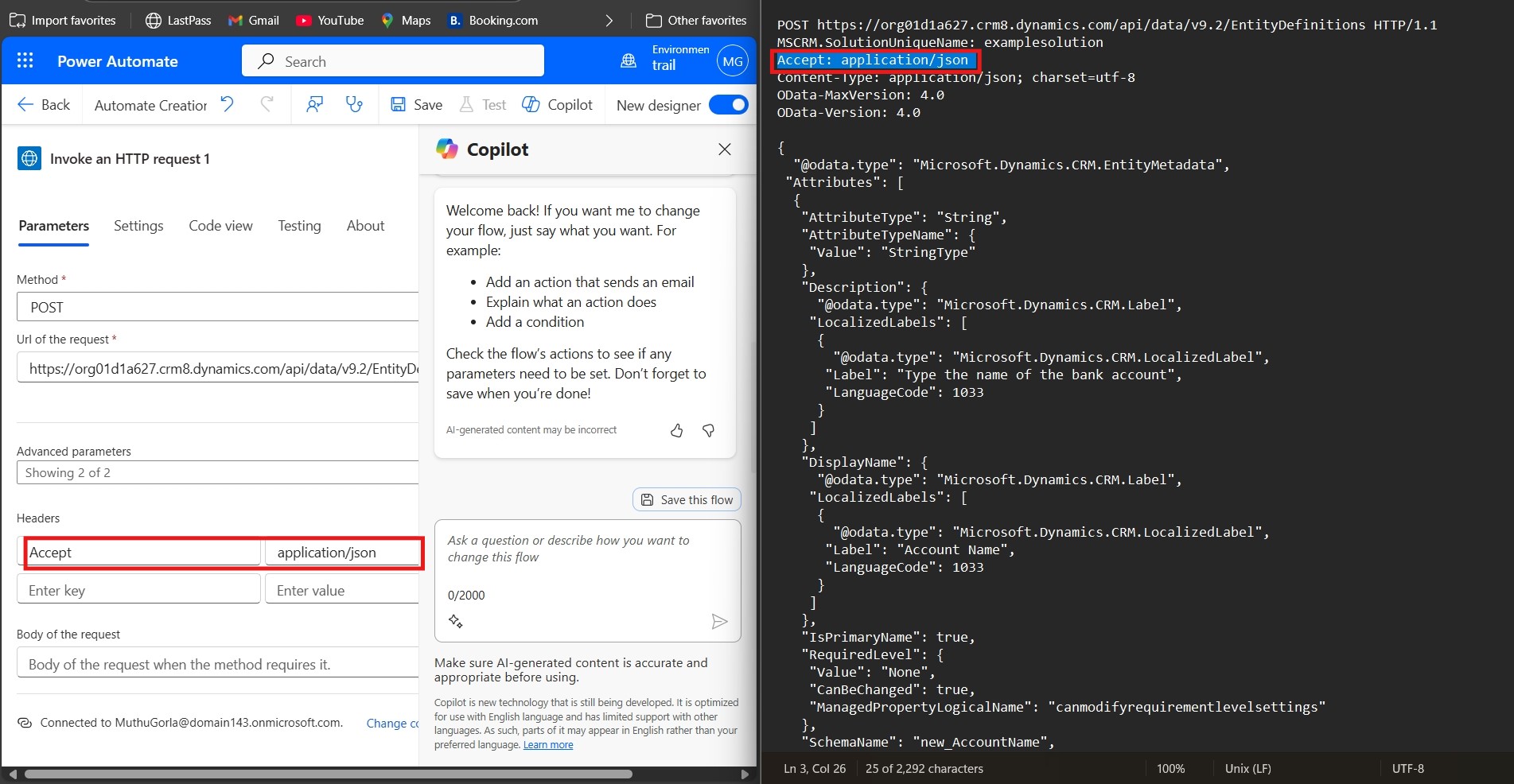Click the Copilot send arrow icon
The image size is (1514, 784).
click(x=719, y=621)
